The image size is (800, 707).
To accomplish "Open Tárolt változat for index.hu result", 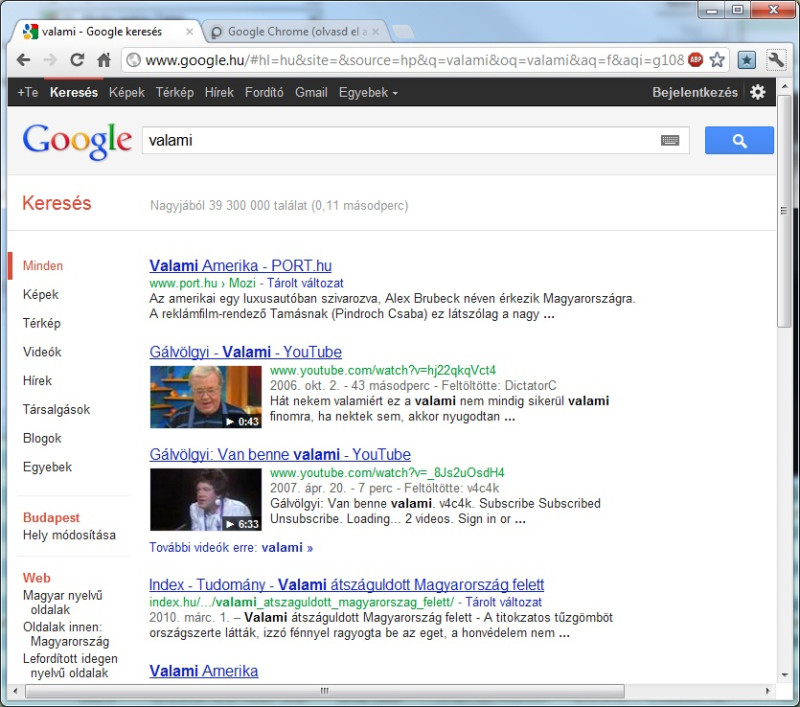I will pos(504,602).
